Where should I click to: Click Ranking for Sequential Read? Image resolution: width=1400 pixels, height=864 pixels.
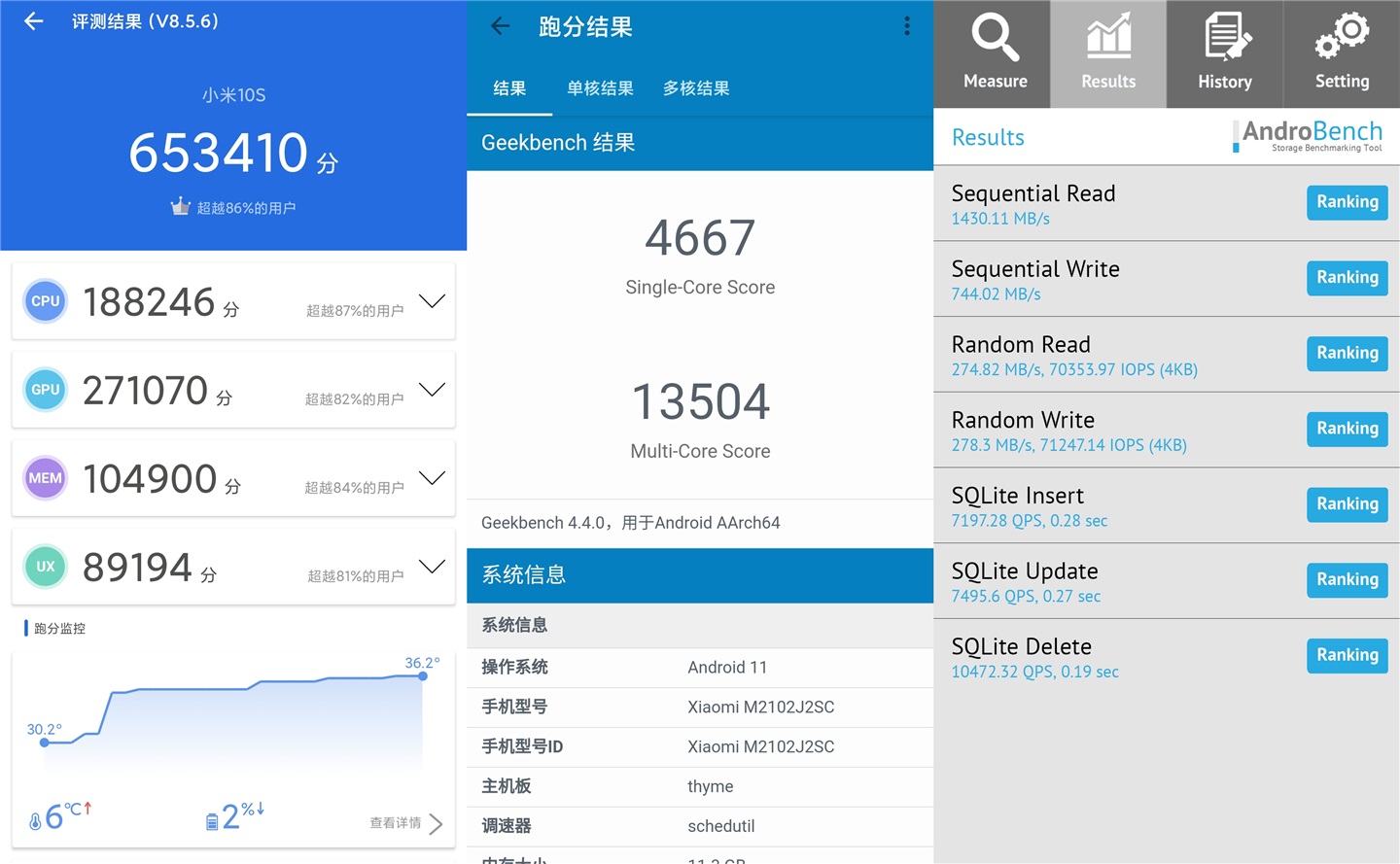[1347, 202]
